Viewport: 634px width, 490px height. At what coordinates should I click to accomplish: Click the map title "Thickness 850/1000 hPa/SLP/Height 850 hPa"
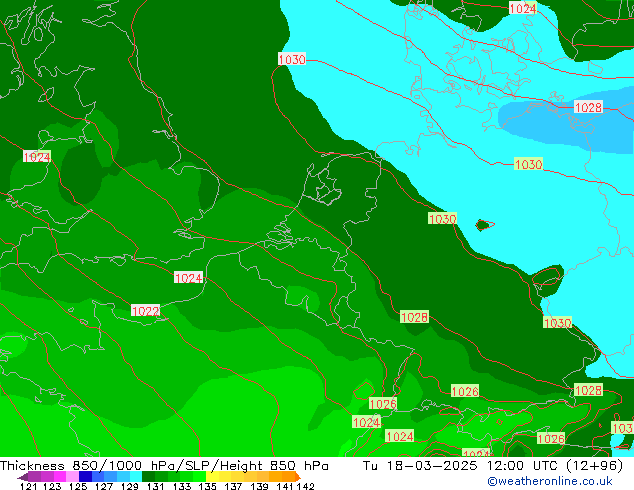point(164,466)
